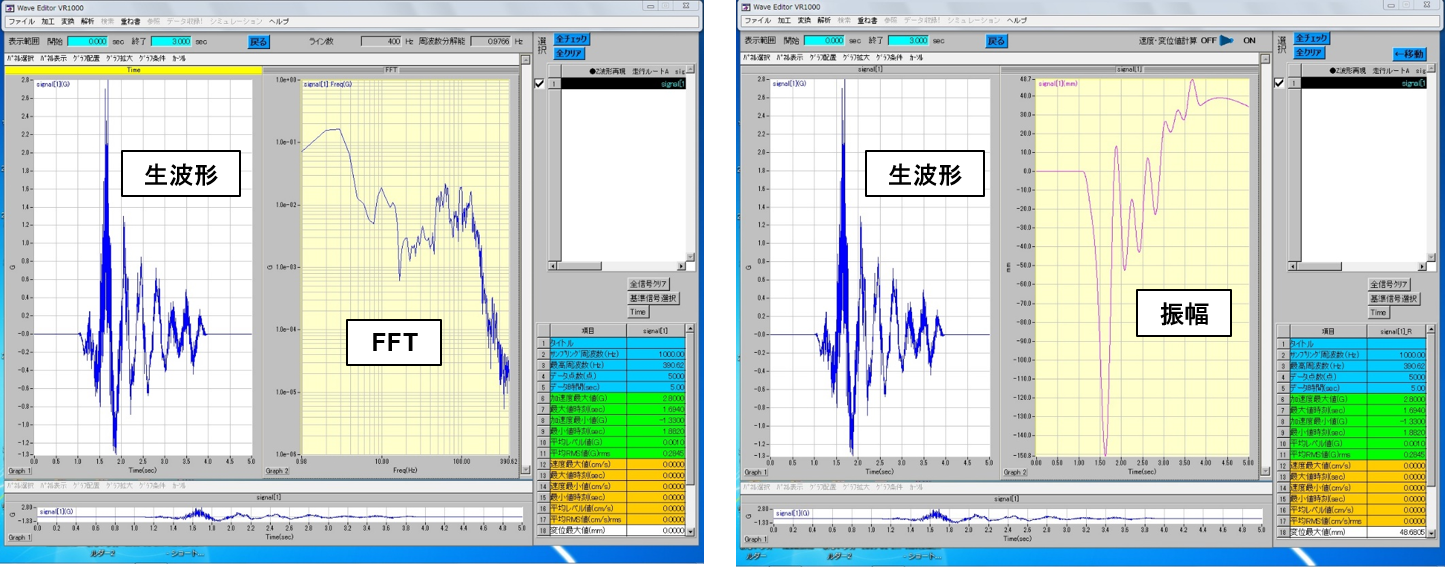Select yellow Time graph header in left window
1445x567 pixels.
[133, 70]
